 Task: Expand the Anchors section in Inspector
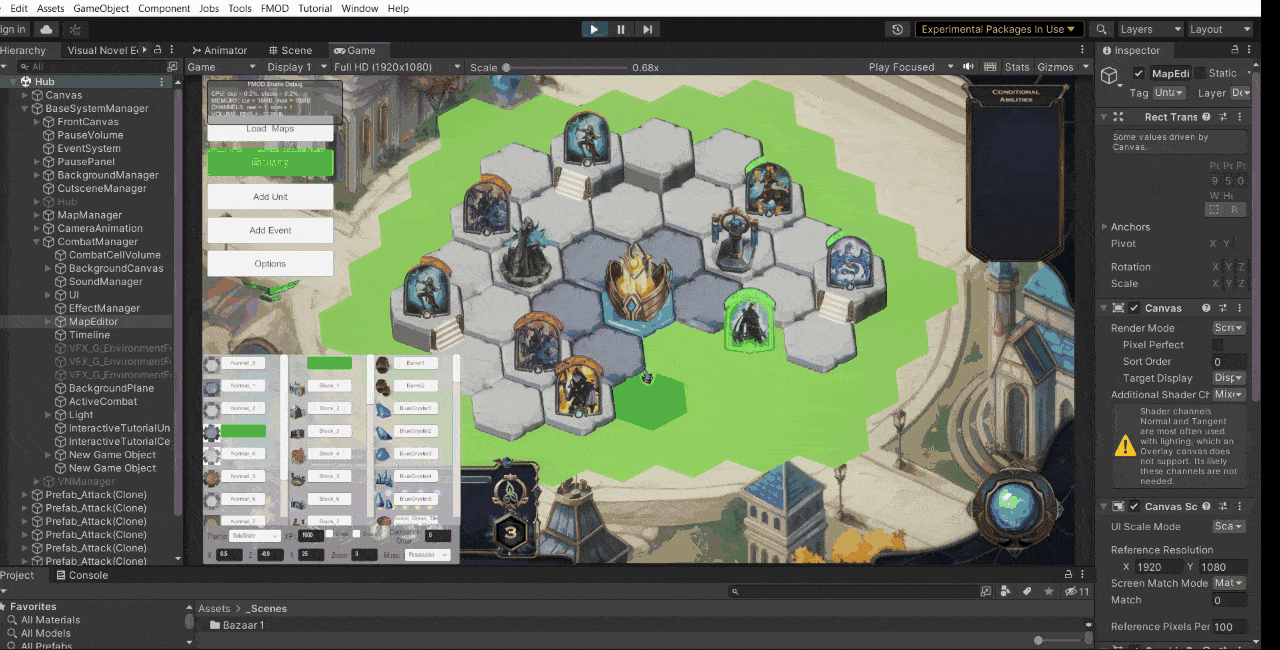[1104, 227]
